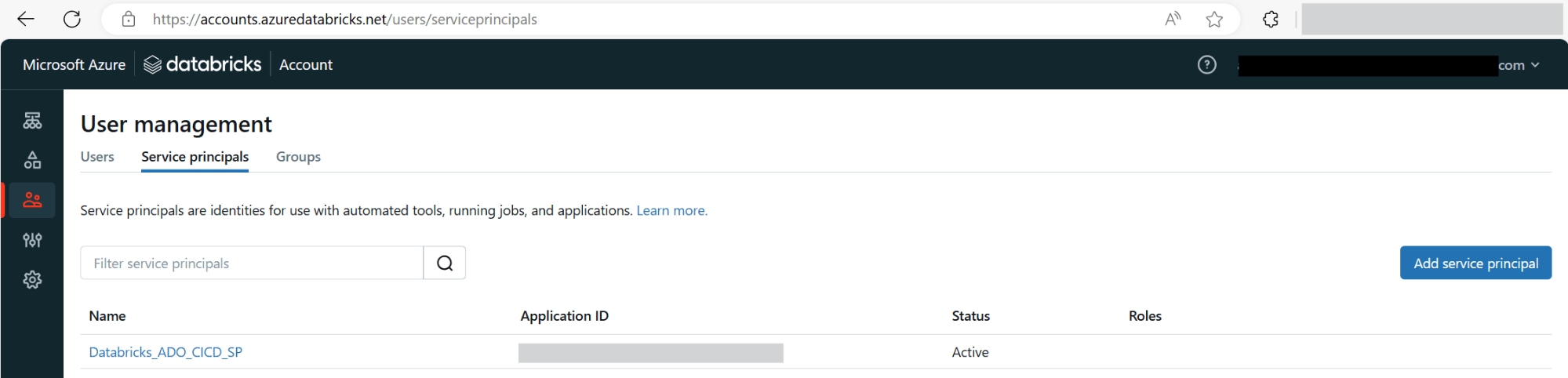The width and height of the screenshot is (1568, 378).
Task: Switch to the Groups tab
Action: [x=298, y=157]
